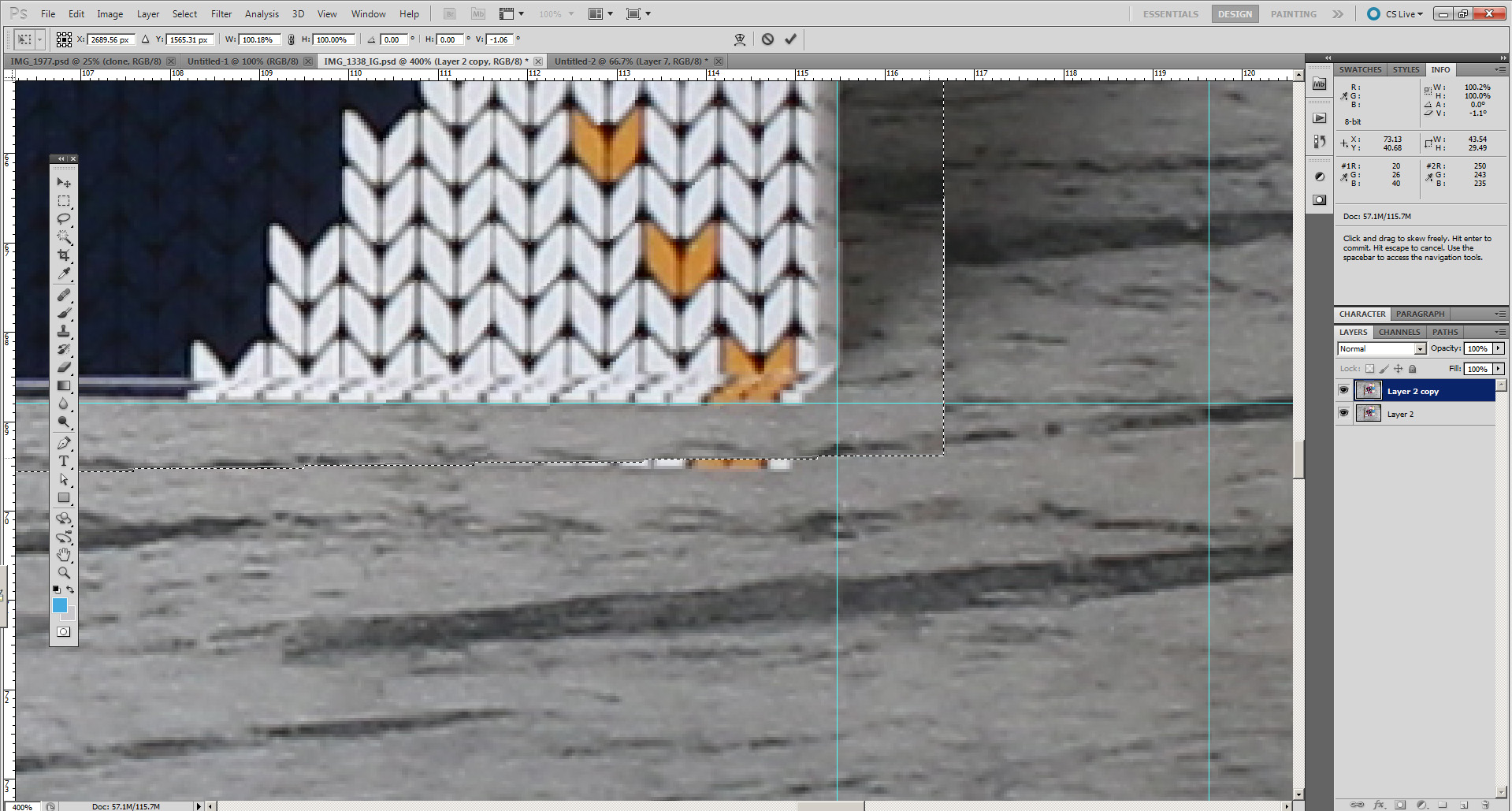1512x811 pixels.
Task: Toggle relative positioning for reference point
Action: tap(145, 39)
